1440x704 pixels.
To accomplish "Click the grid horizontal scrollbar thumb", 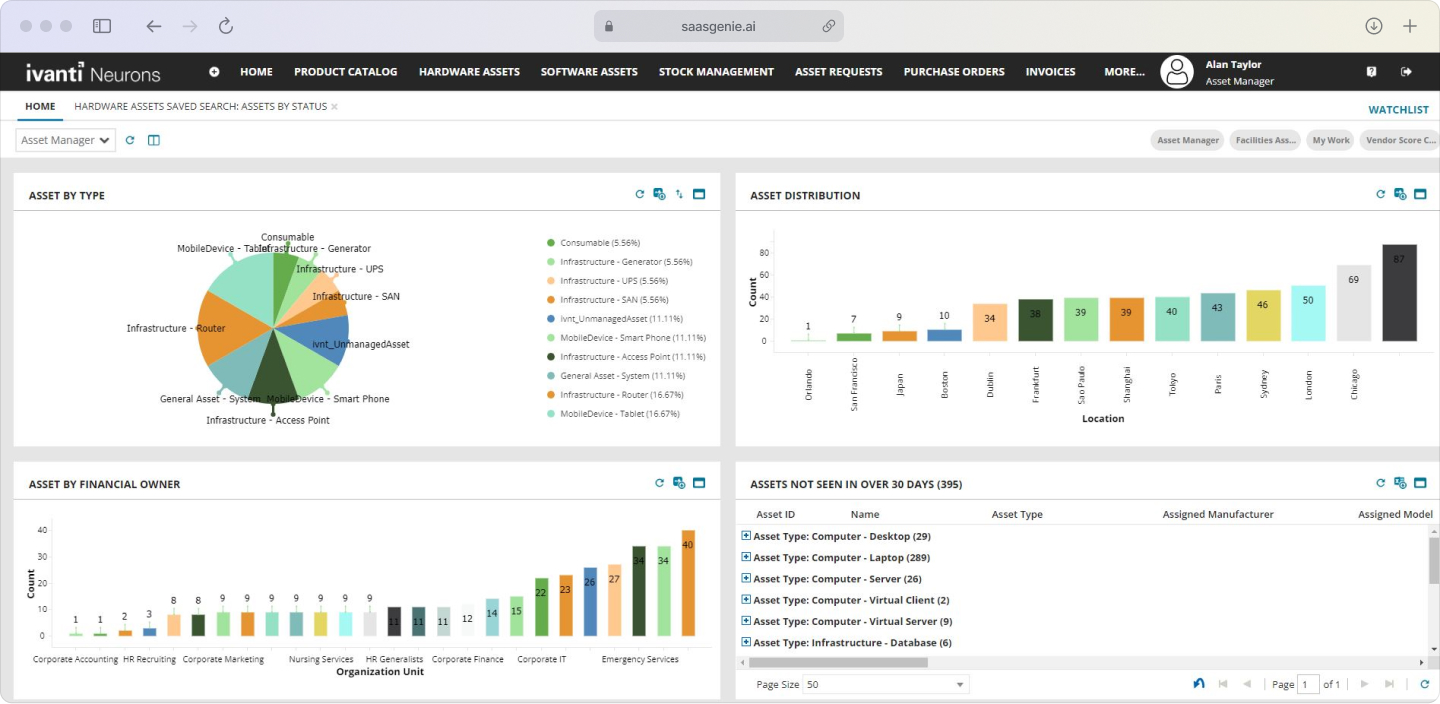I will (x=838, y=662).
